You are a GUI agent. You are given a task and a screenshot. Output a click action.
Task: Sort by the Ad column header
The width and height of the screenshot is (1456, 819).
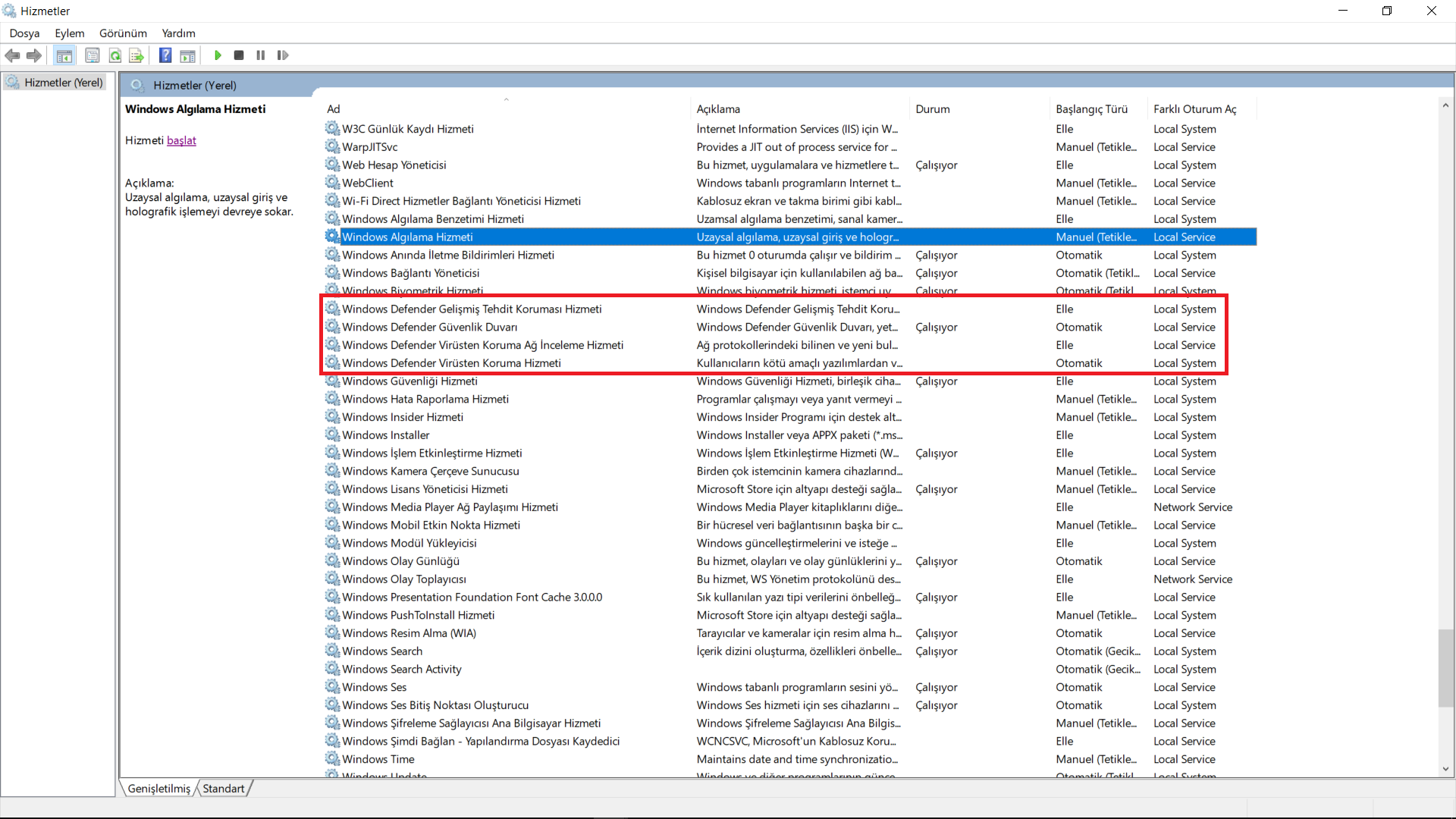[x=506, y=109]
